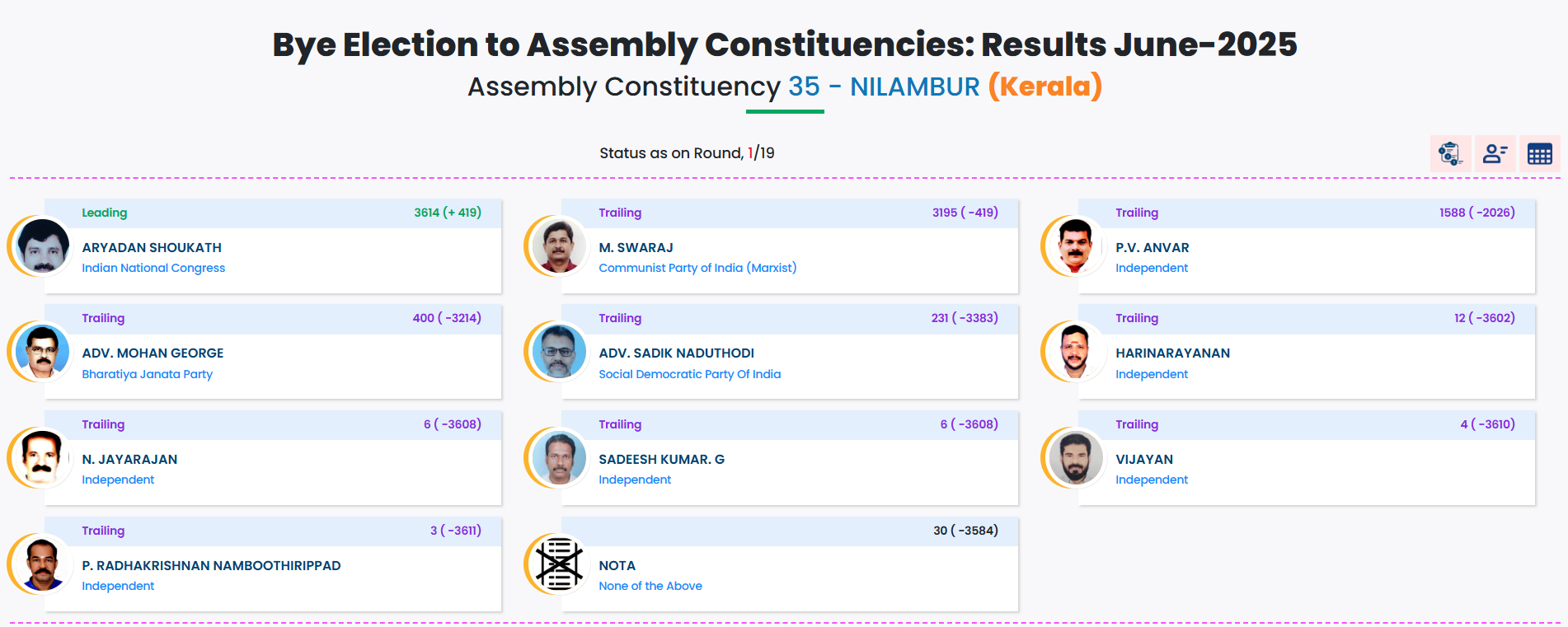Open the round-wise report view icon
The image size is (1568, 627).
(x=1450, y=153)
